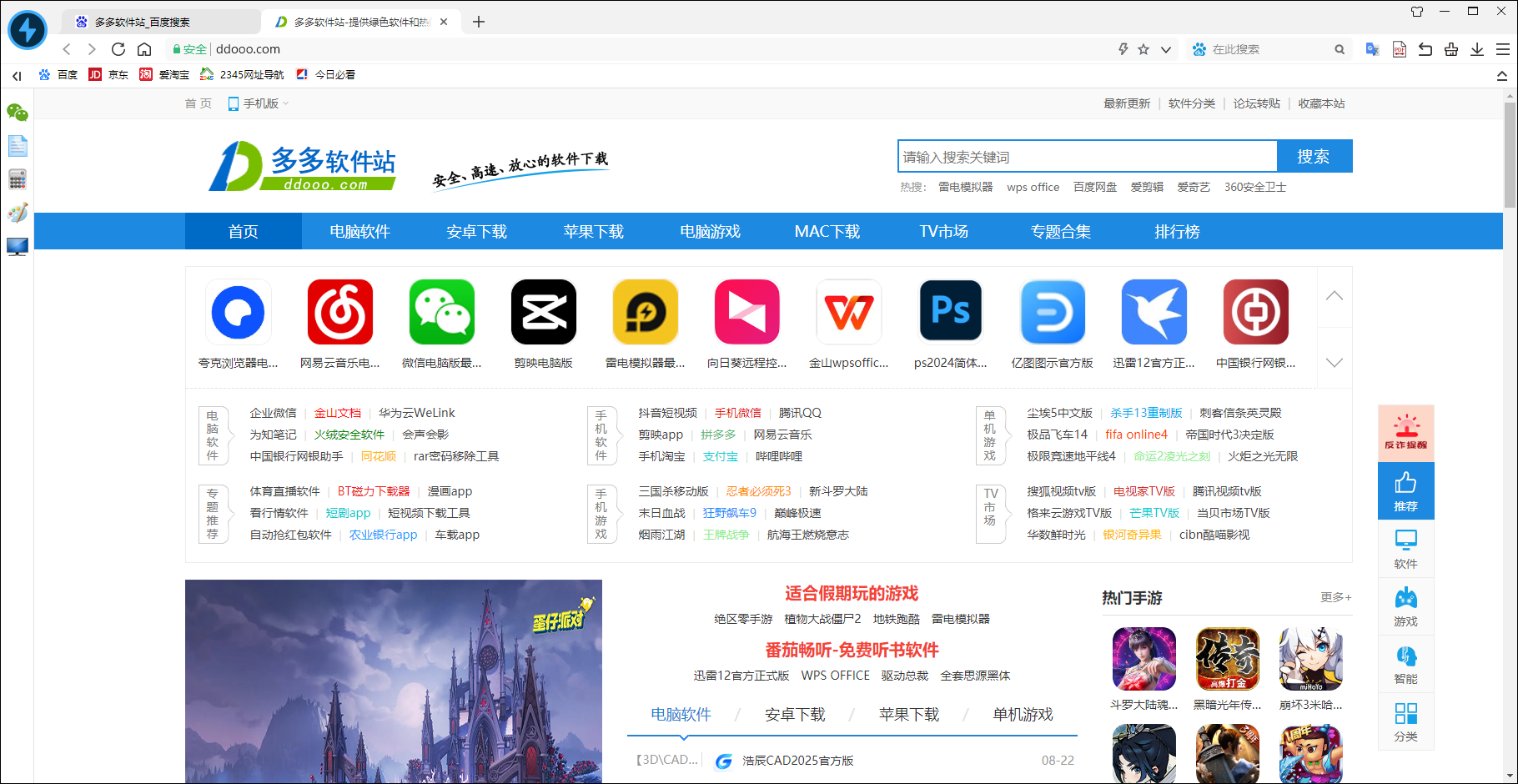Open the 安卓下载 navigation menu
Viewport: 1518px width, 784px height.
(477, 231)
